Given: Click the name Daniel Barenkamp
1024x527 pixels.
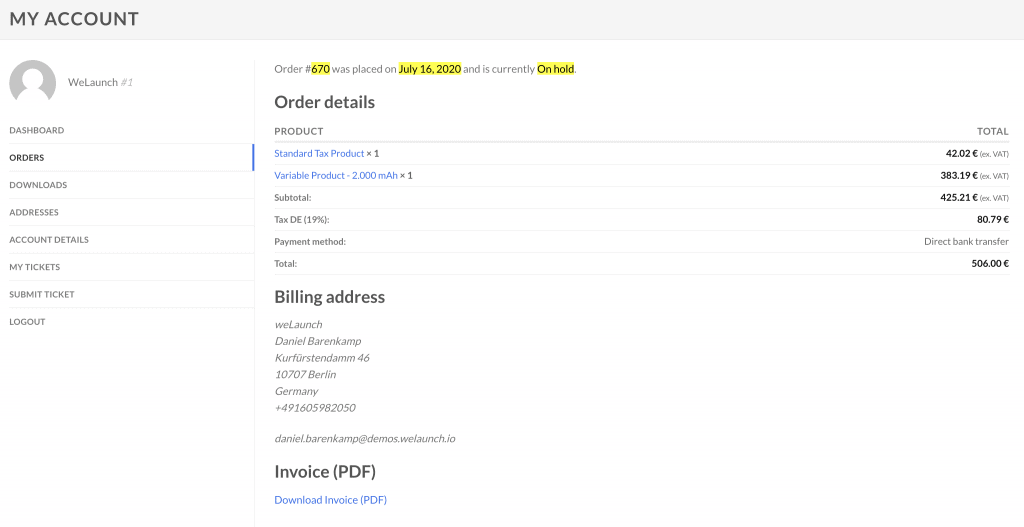Looking at the screenshot, I should click(318, 341).
